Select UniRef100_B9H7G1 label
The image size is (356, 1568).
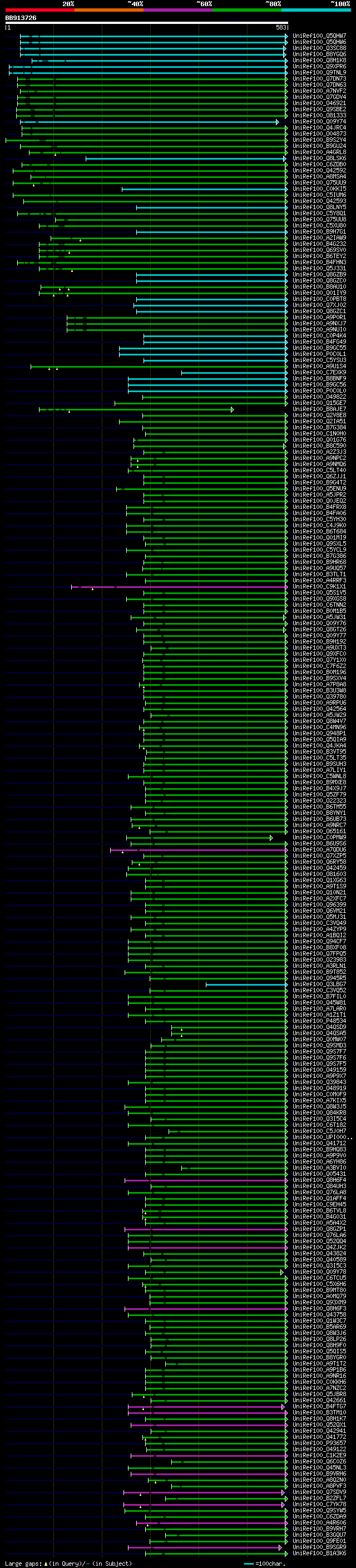319,231
